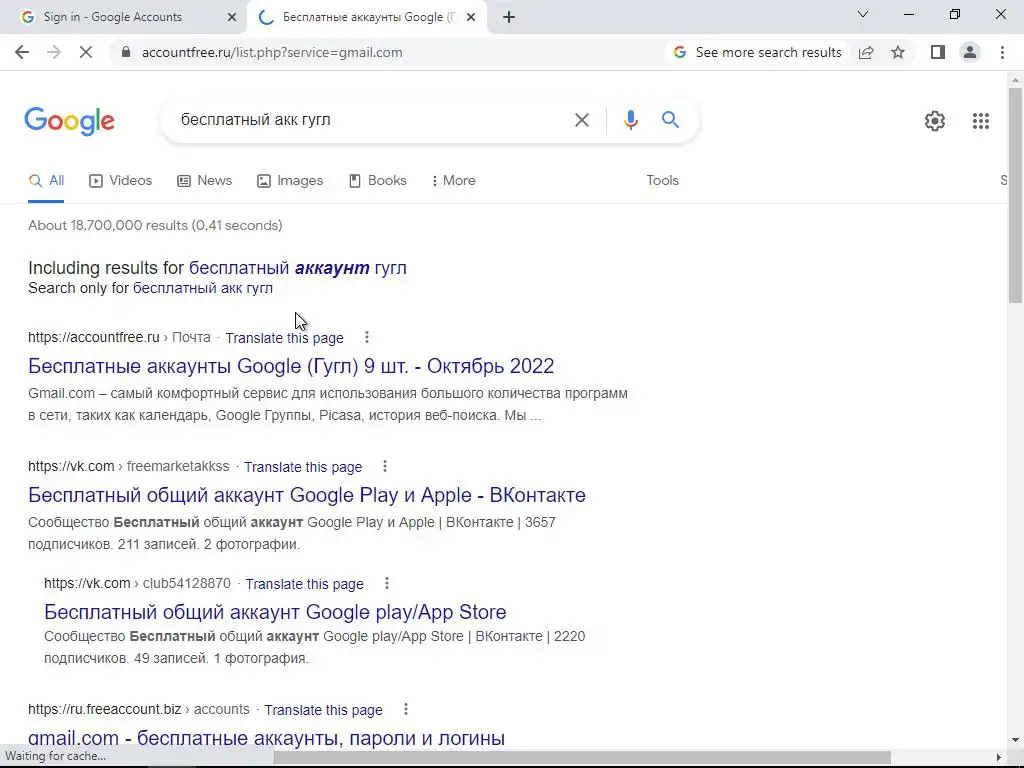
Task: Search only for бесплатный акк гугл
Action: pos(203,288)
